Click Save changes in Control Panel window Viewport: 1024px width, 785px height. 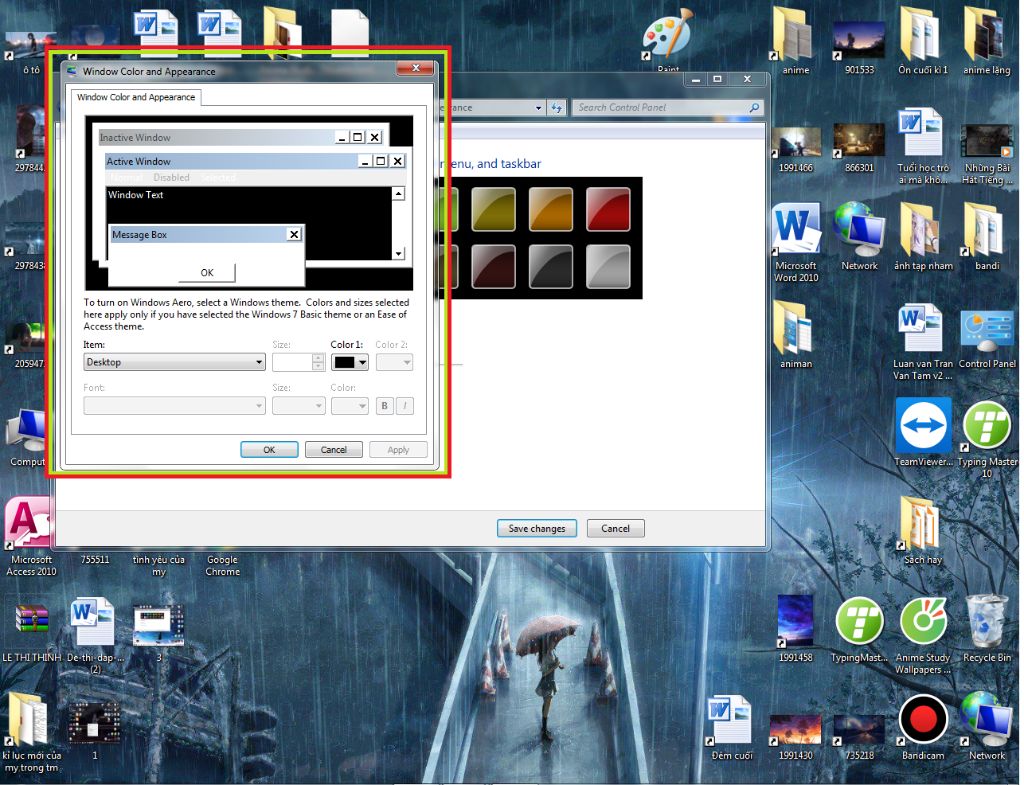(x=537, y=528)
